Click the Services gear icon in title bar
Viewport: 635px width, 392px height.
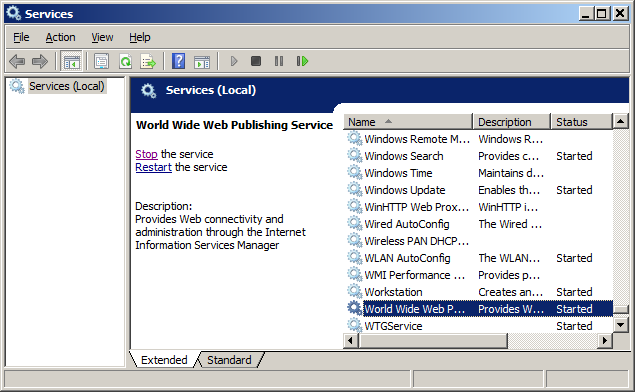point(14,13)
